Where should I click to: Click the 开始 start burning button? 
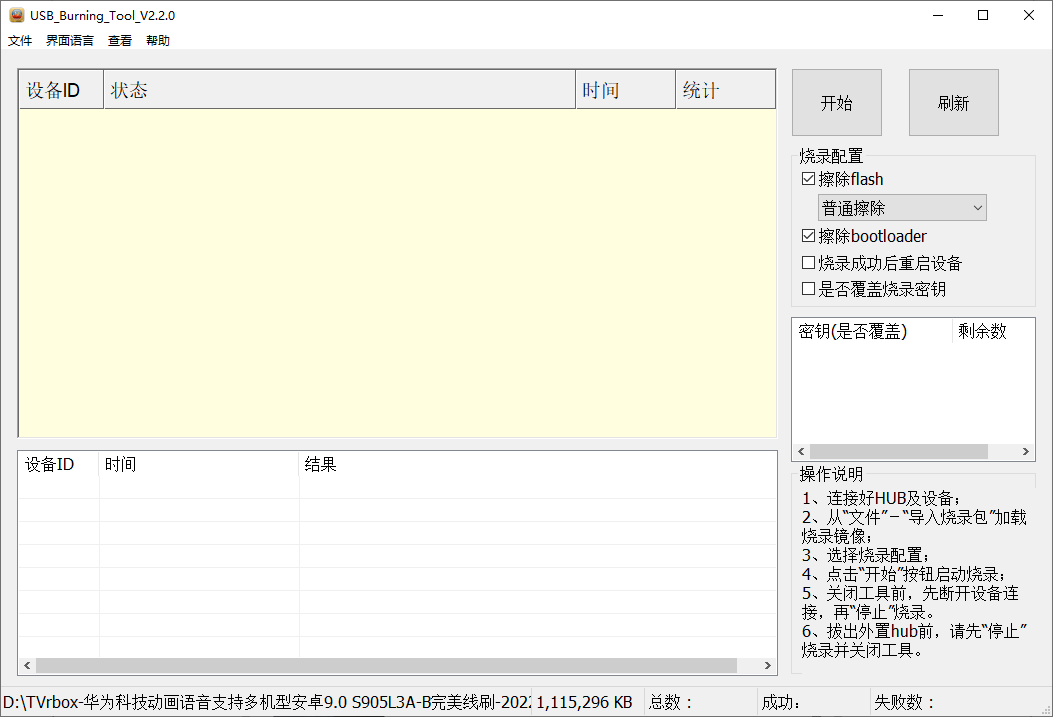(x=836, y=102)
